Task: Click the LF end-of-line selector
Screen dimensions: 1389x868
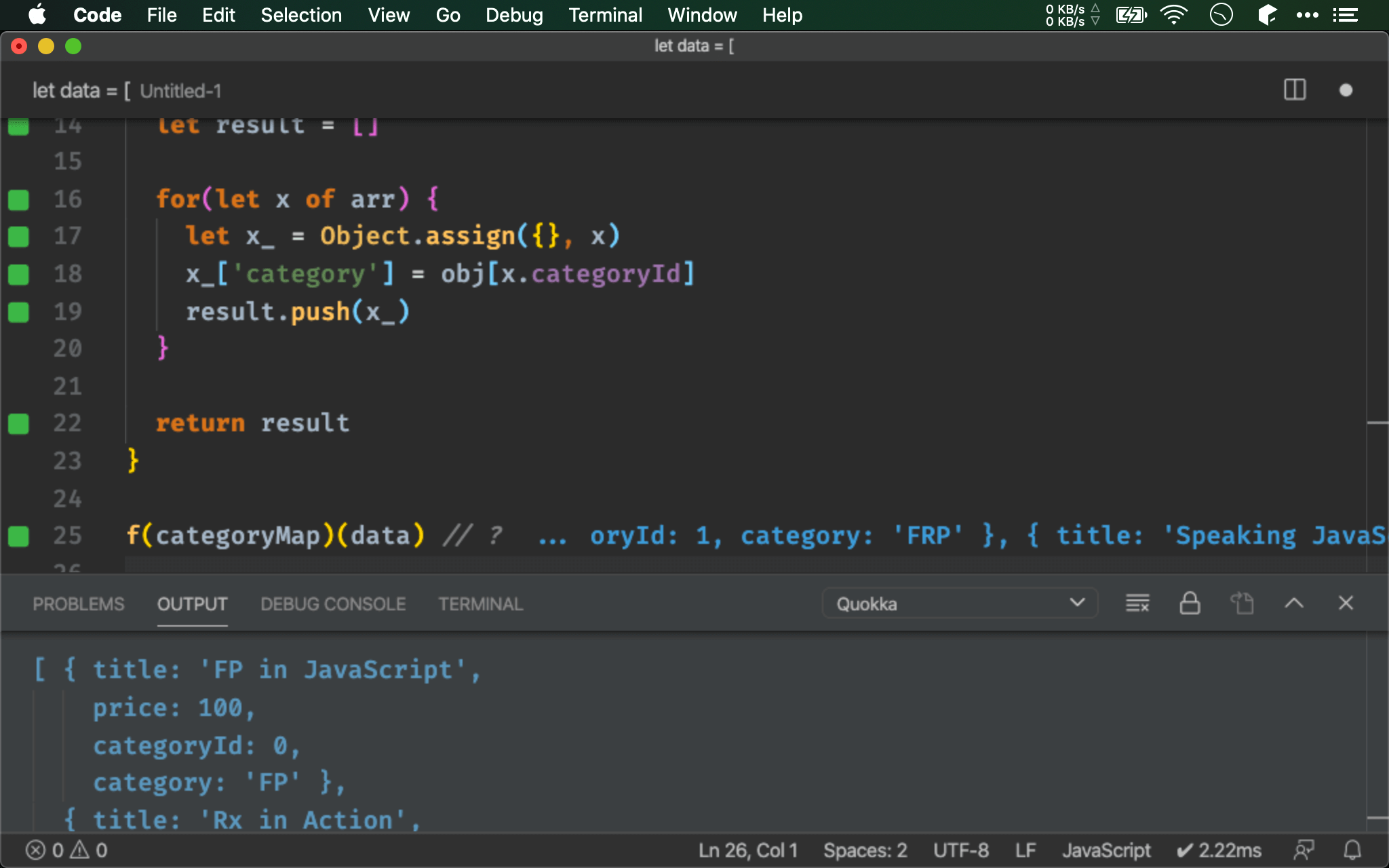Action: click(1025, 850)
